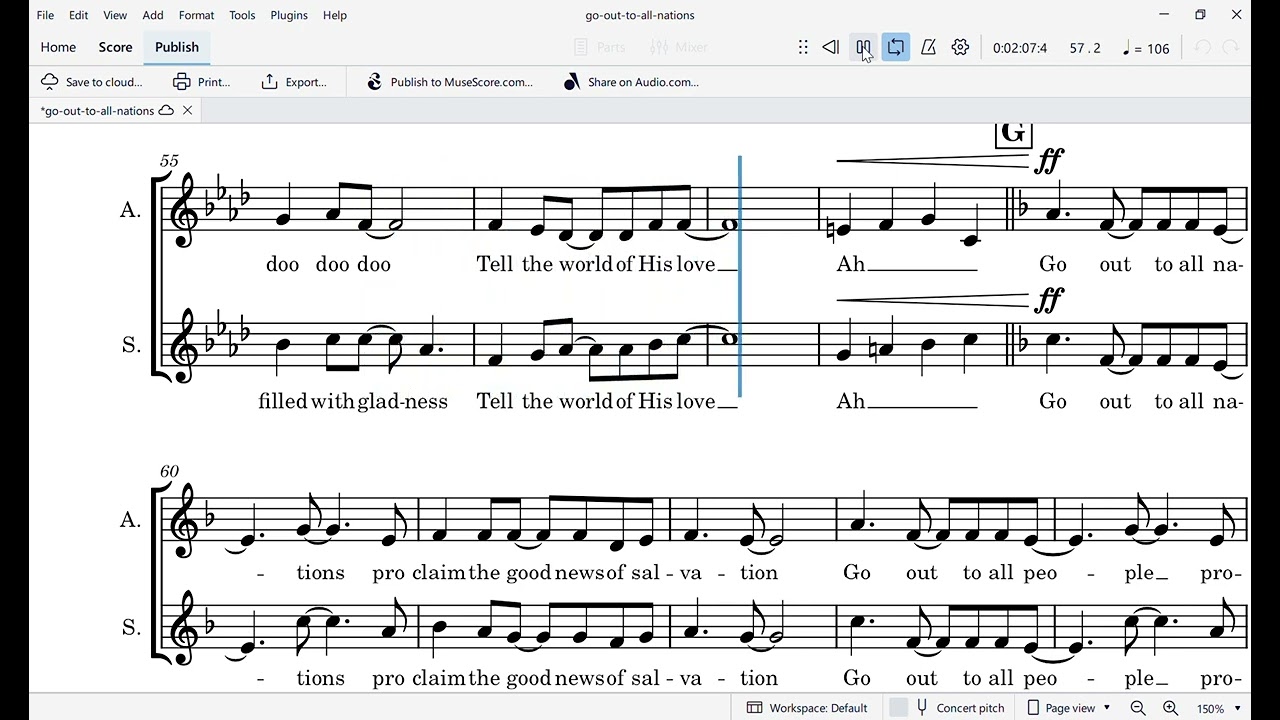This screenshot has width=1280, height=720.
Task: Select the Publish tab
Action: 177,47
